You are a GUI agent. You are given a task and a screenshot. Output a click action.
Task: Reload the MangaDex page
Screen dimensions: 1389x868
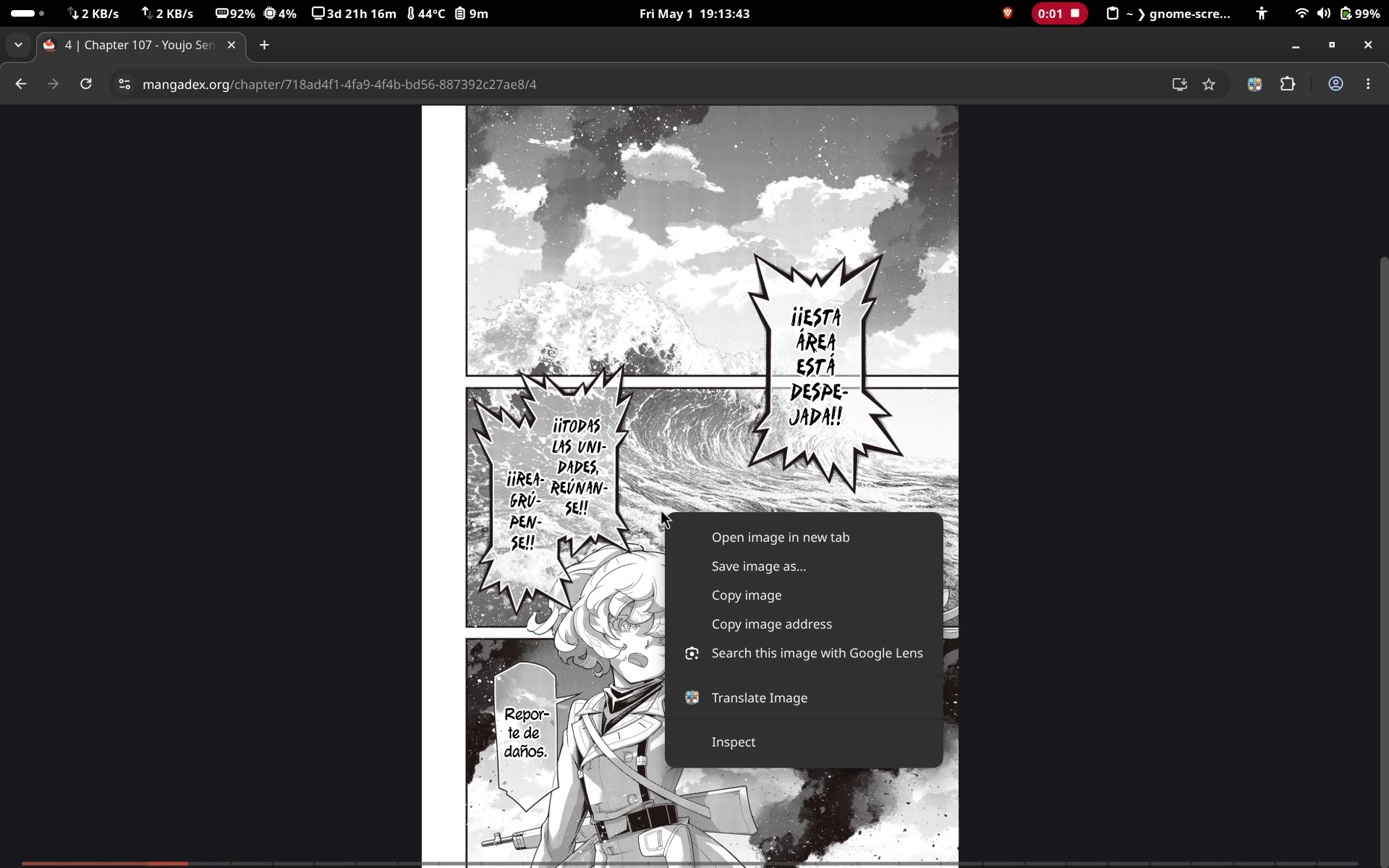pyautogui.click(x=85, y=84)
